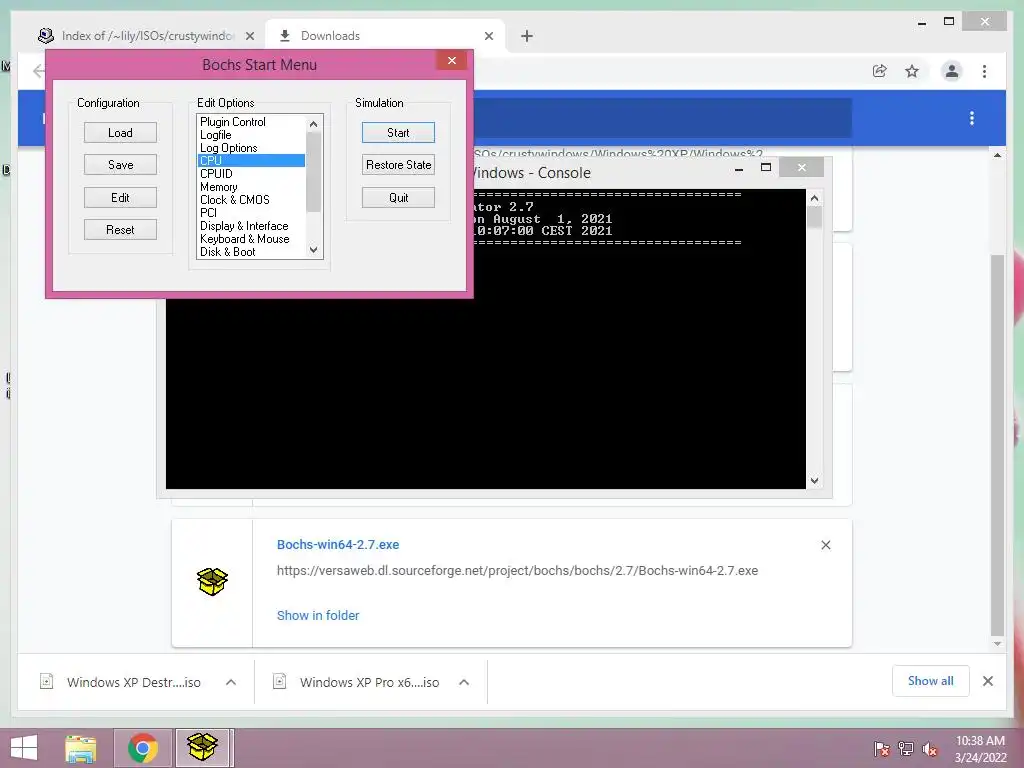Viewport: 1024px width, 768px height.
Task: Open Action Center flag tray icon
Action: (882, 748)
